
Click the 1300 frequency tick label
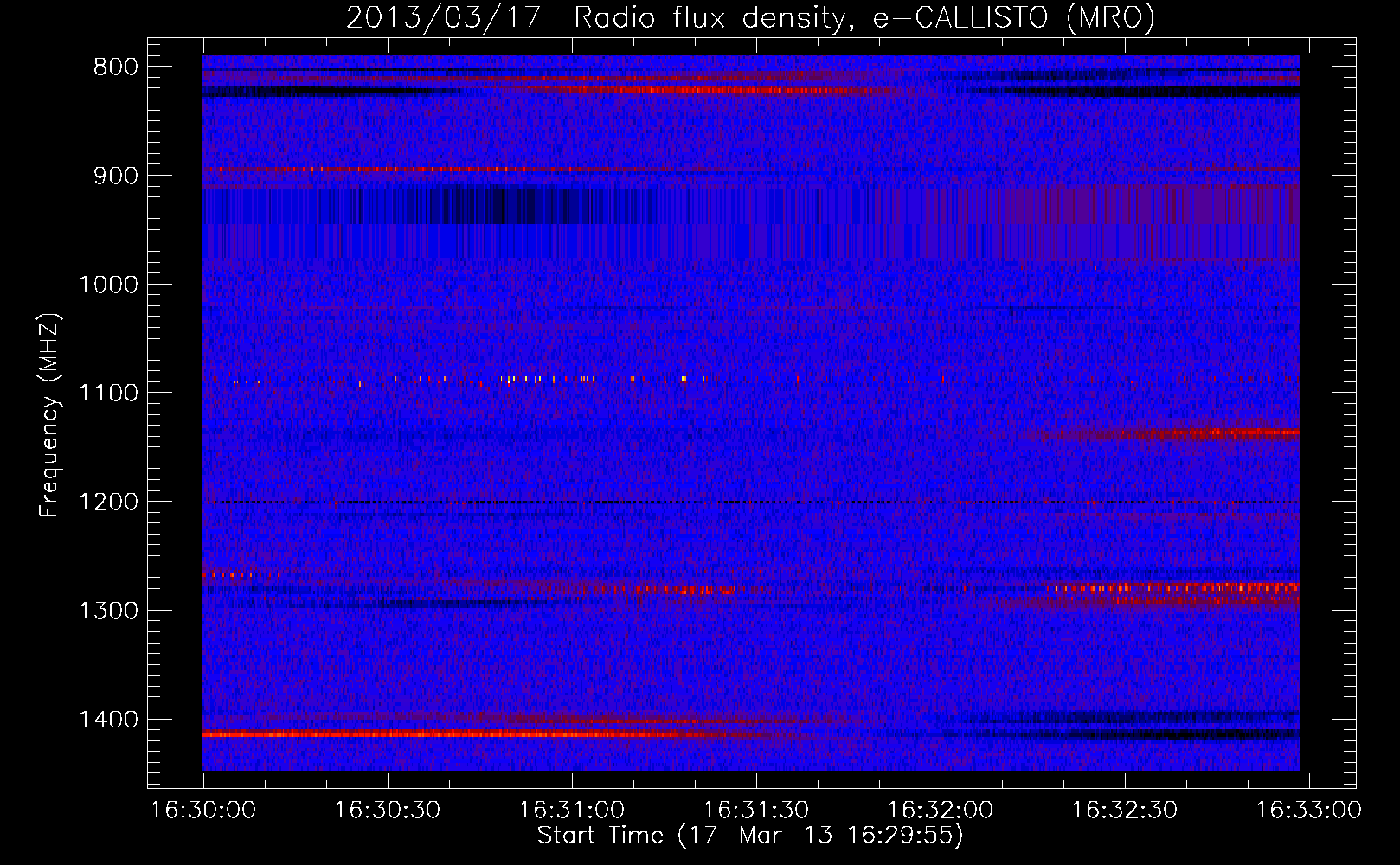[108, 611]
